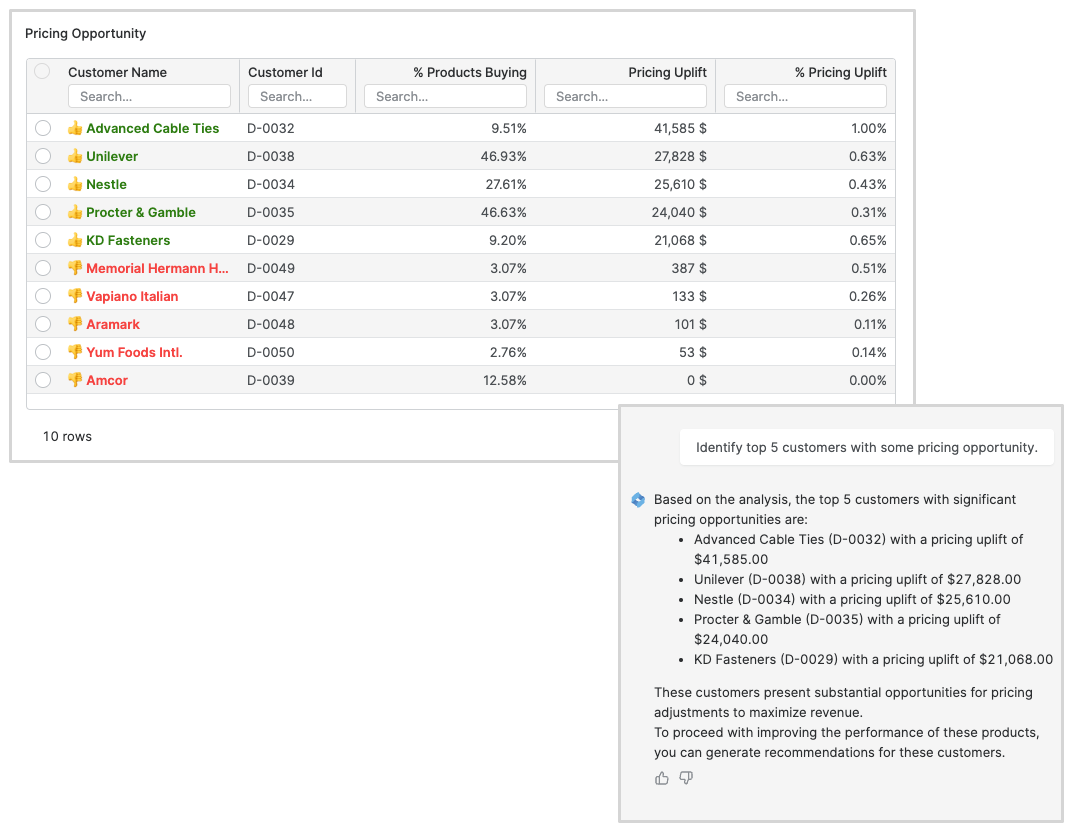
Task: Toggle the select-all circle in table header
Action: 42,71
